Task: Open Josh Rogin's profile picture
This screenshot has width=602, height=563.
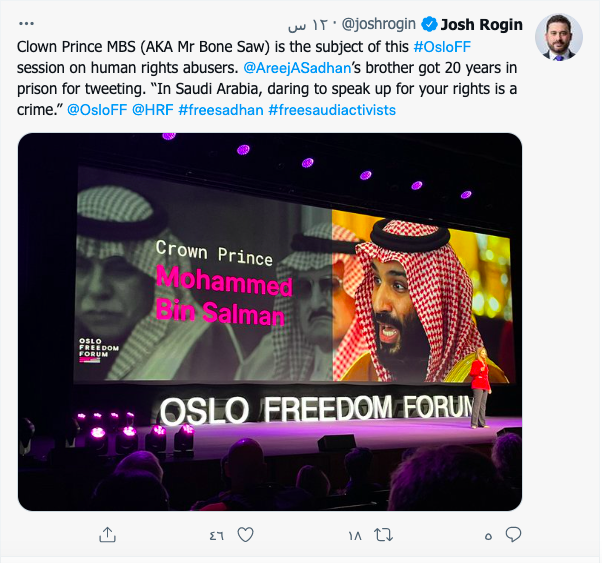Action: tap(559, 39)
